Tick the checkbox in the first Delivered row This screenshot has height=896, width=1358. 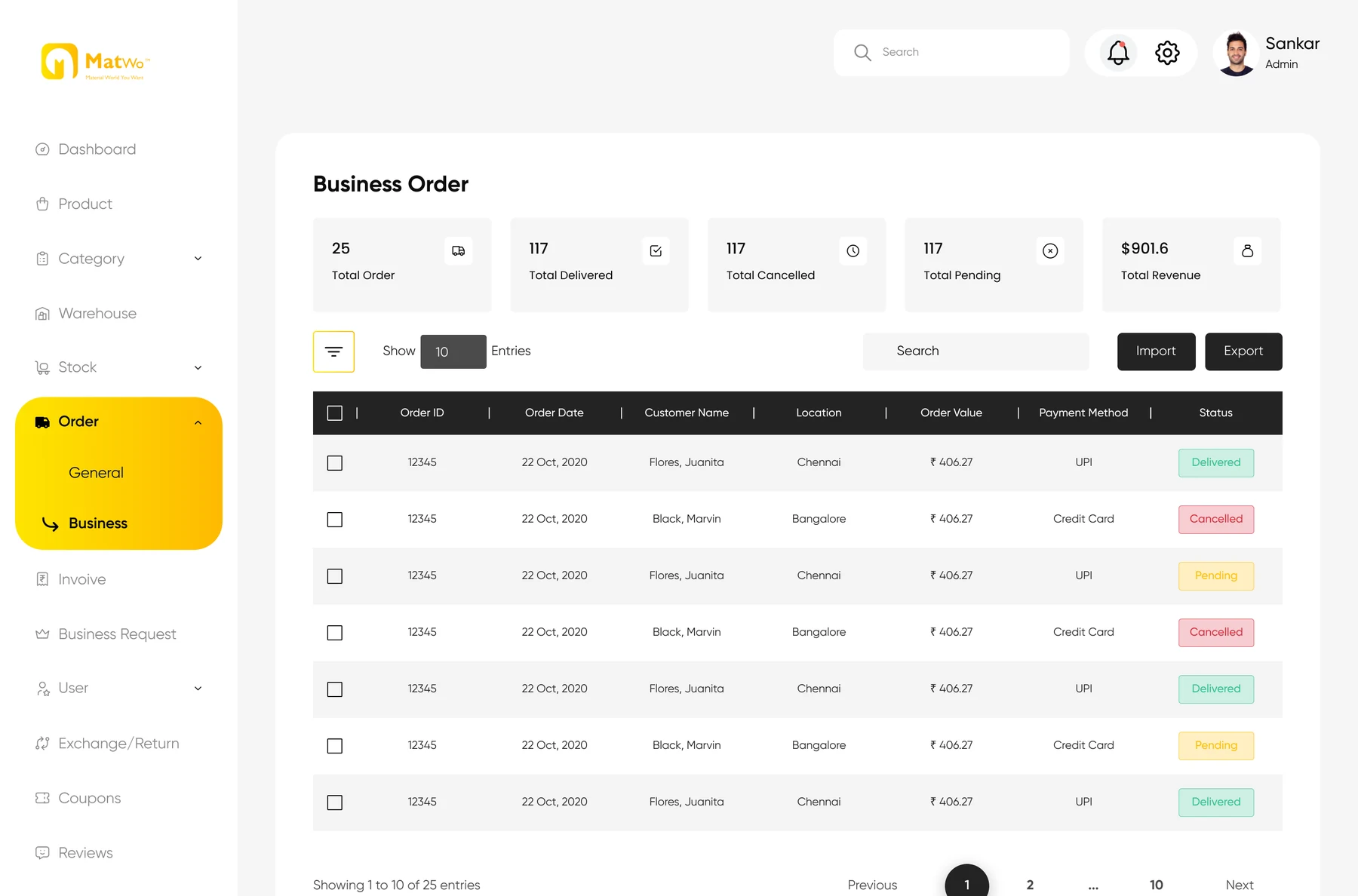(x=335, y=463)
